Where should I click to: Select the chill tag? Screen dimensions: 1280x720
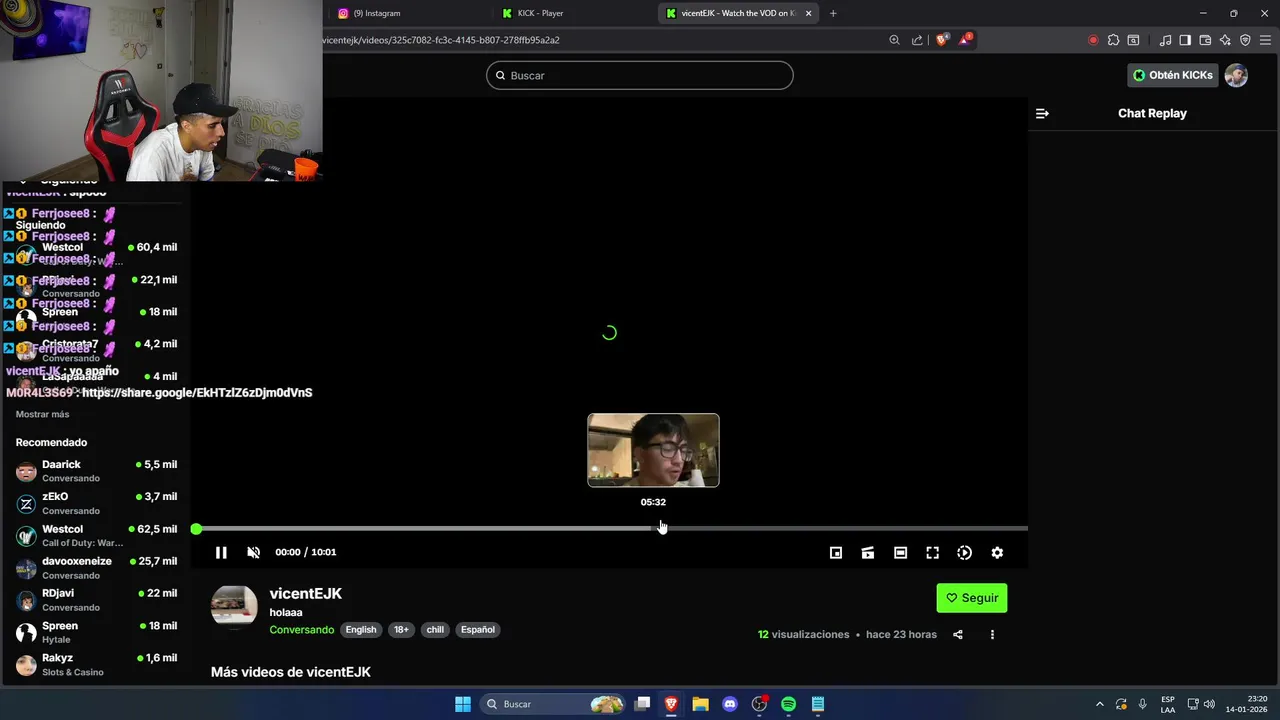435,630
